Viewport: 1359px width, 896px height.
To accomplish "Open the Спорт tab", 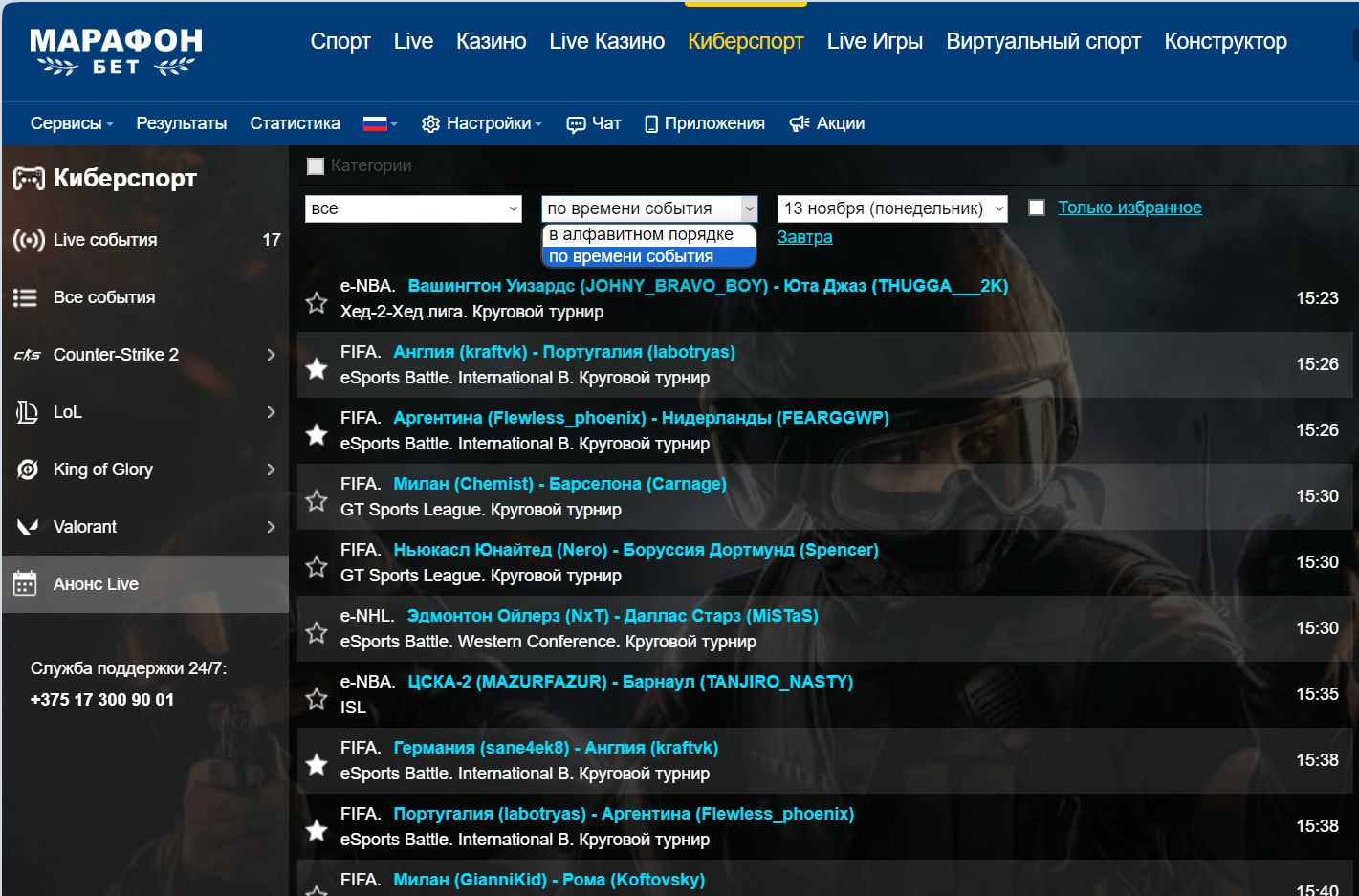I will click(340, 41).
